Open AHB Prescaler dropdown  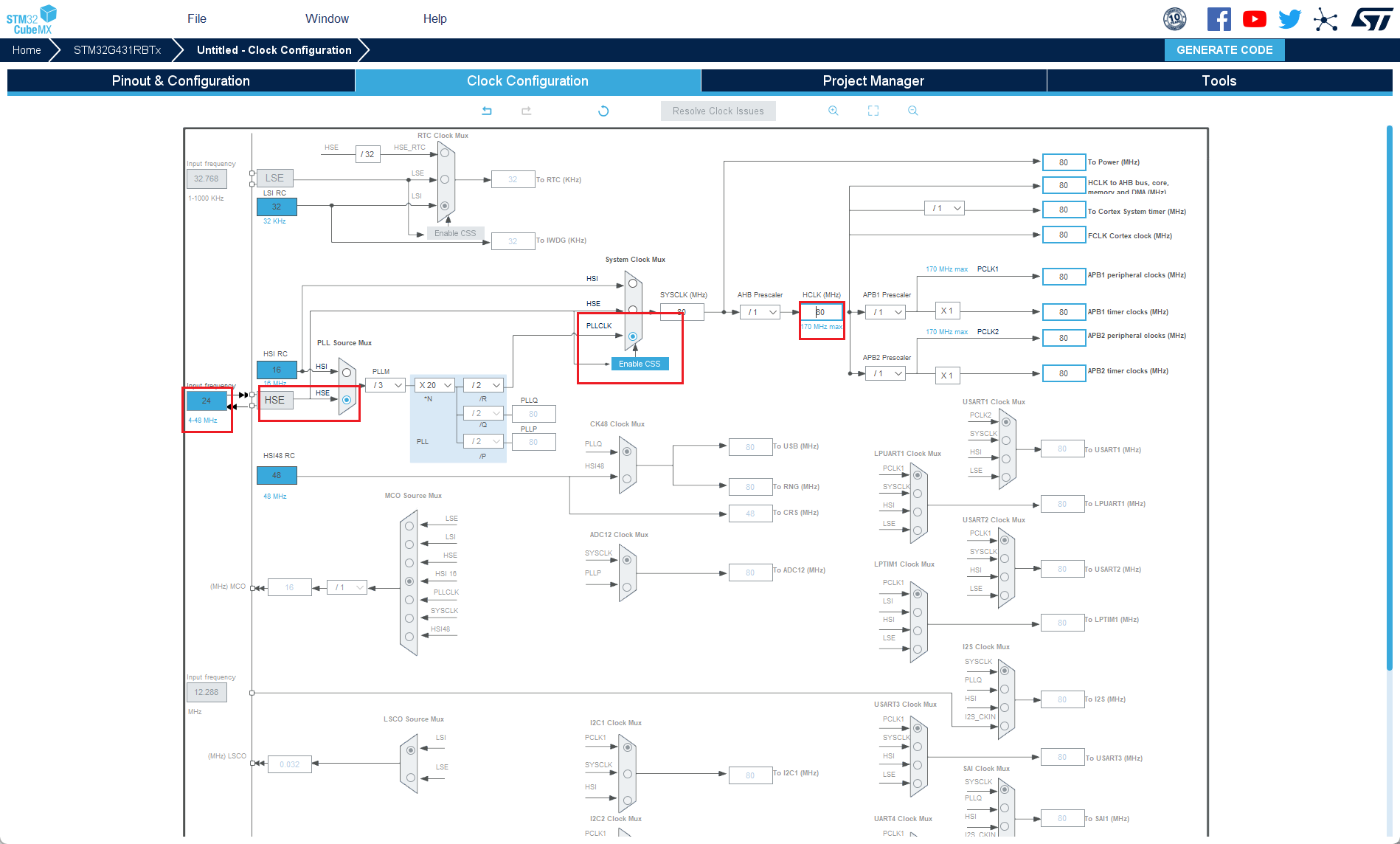760,312
